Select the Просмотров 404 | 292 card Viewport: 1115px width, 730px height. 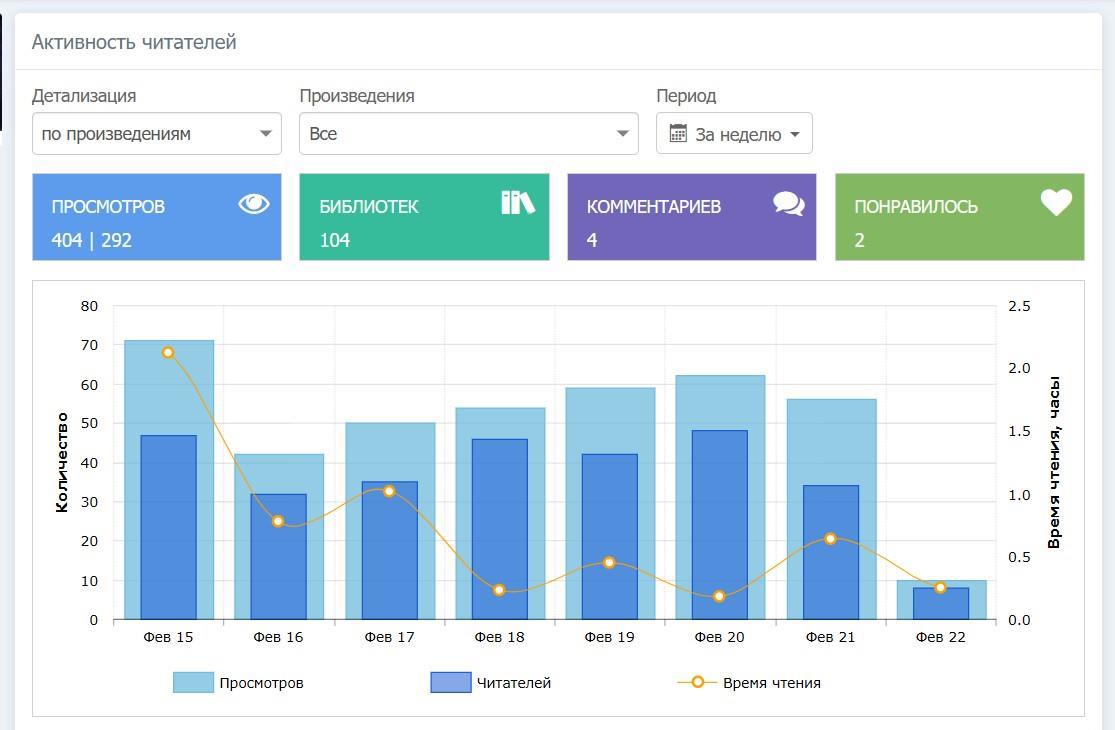coord(157,218)
